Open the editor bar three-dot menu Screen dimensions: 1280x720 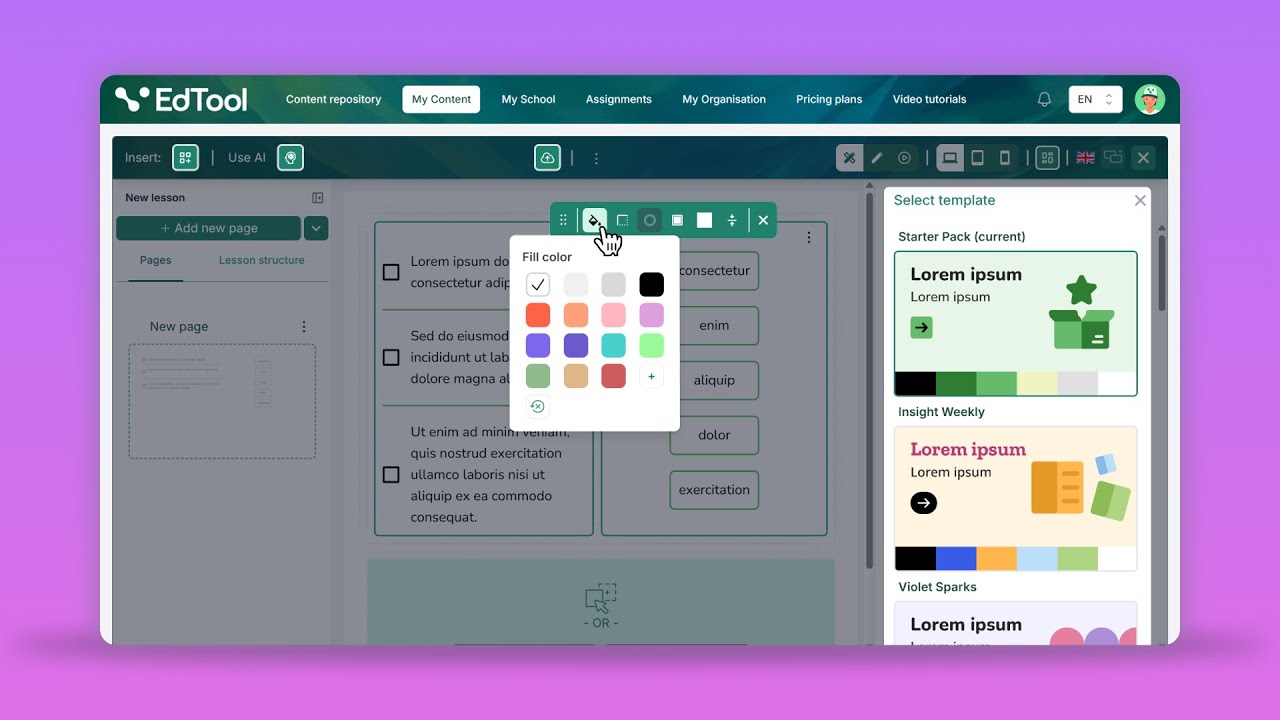pos(596,158)
